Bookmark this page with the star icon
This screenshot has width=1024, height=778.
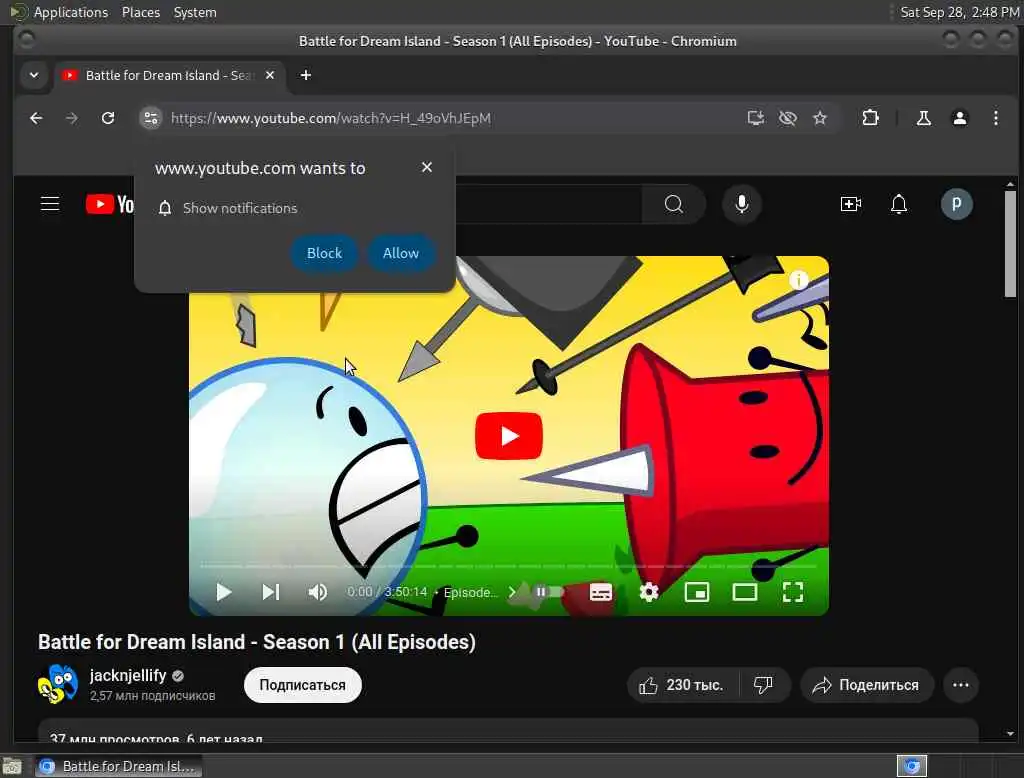[x=820, y=118]
